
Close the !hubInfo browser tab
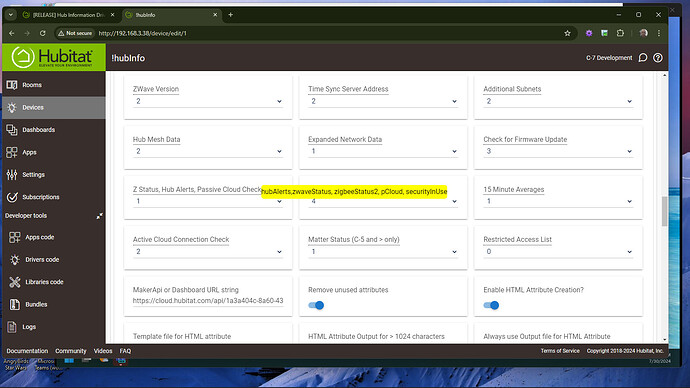[x=215, y=15]
